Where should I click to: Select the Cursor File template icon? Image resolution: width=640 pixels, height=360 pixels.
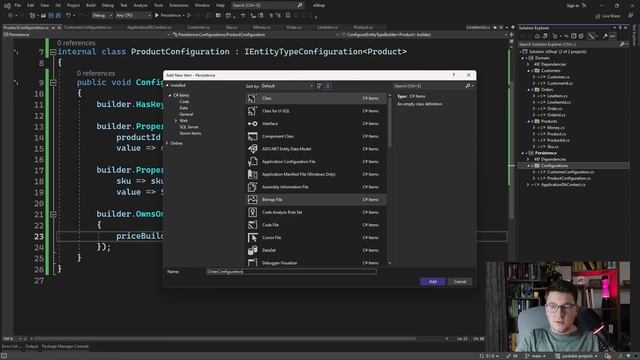point(253,238)
